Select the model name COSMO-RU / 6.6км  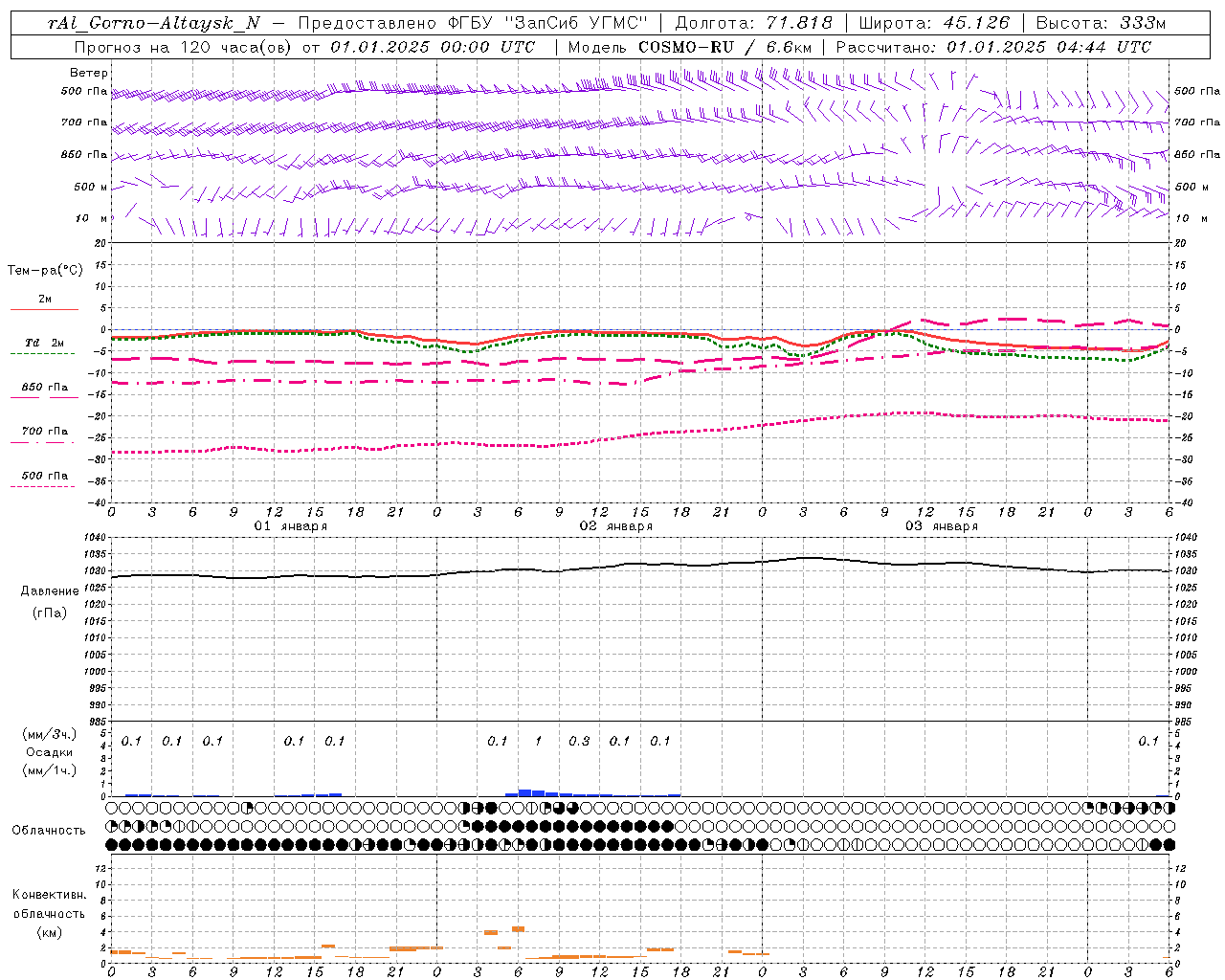[724, 47]
